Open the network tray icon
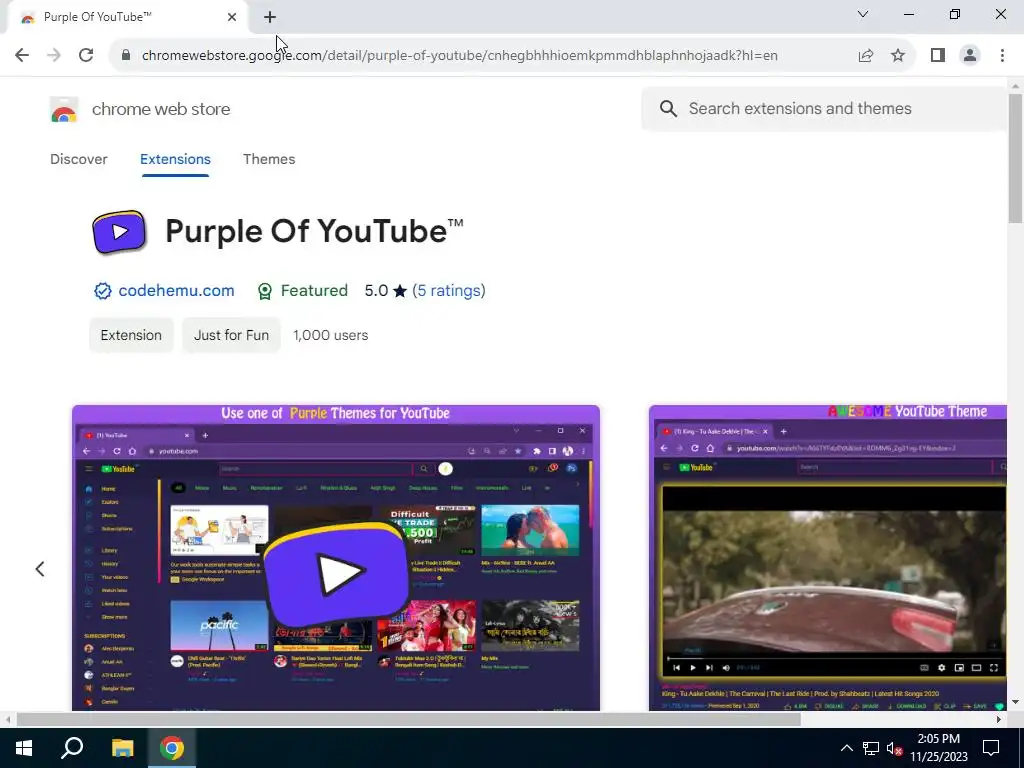The height and width of the screenshot is (768, 1024). [871, 748]
